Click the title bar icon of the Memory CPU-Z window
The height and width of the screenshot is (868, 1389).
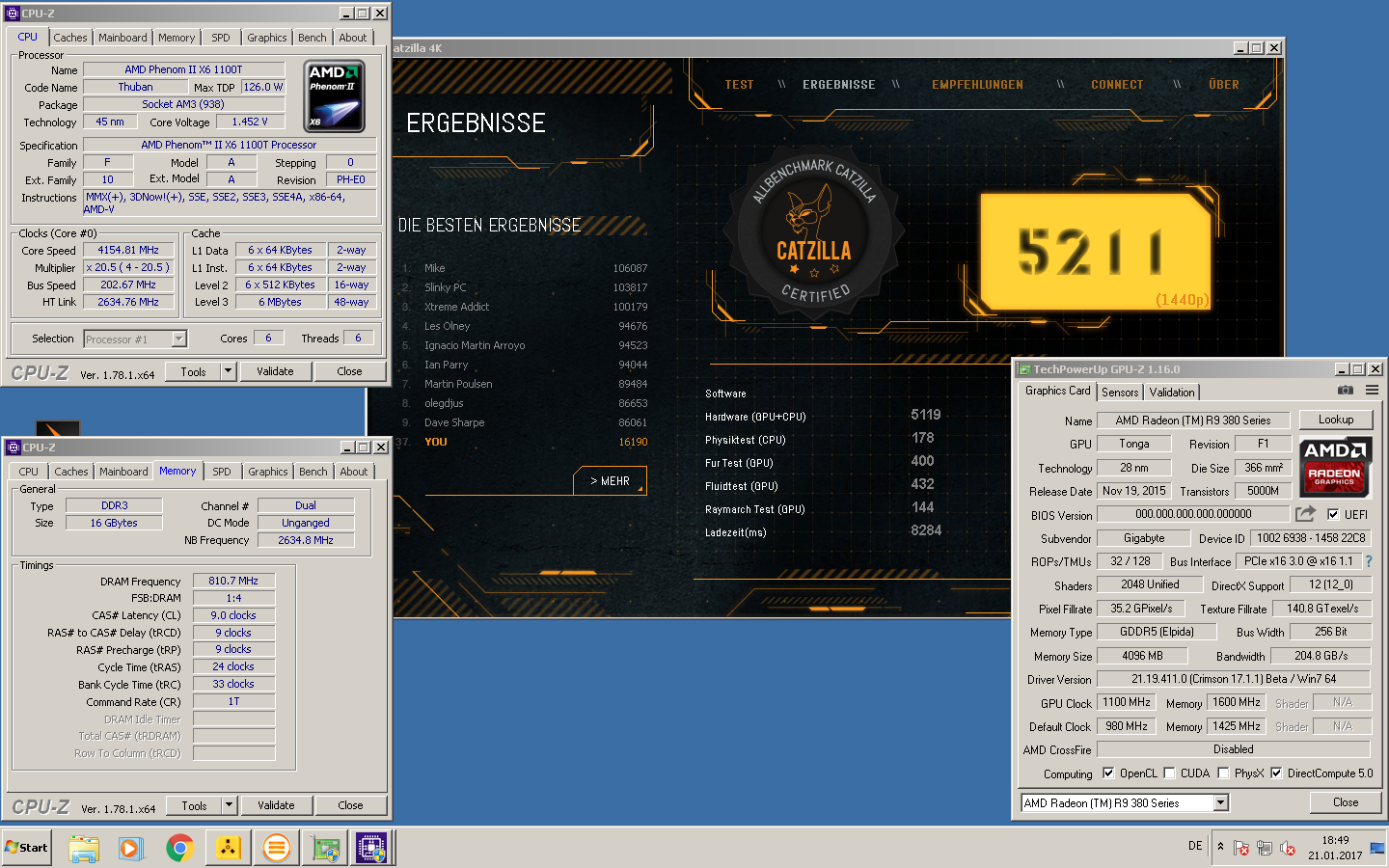[x=13, y=448]
